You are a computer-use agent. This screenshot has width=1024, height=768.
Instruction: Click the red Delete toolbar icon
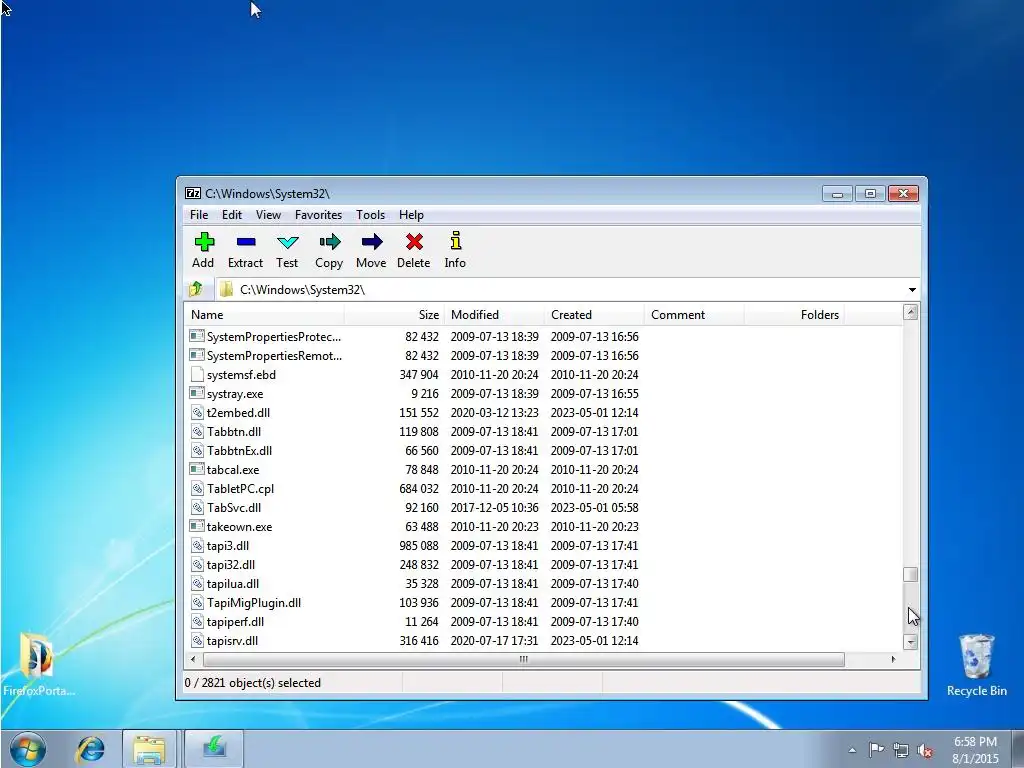tap(414, 242)
